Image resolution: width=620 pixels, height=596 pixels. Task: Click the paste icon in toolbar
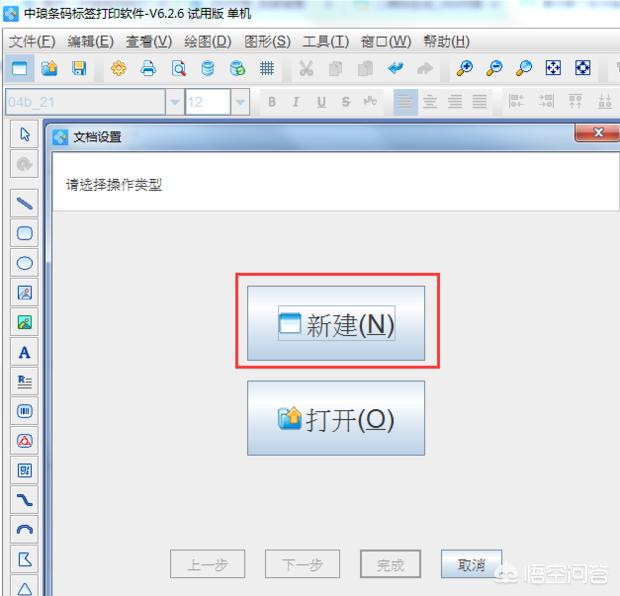[x=365, y=69]
